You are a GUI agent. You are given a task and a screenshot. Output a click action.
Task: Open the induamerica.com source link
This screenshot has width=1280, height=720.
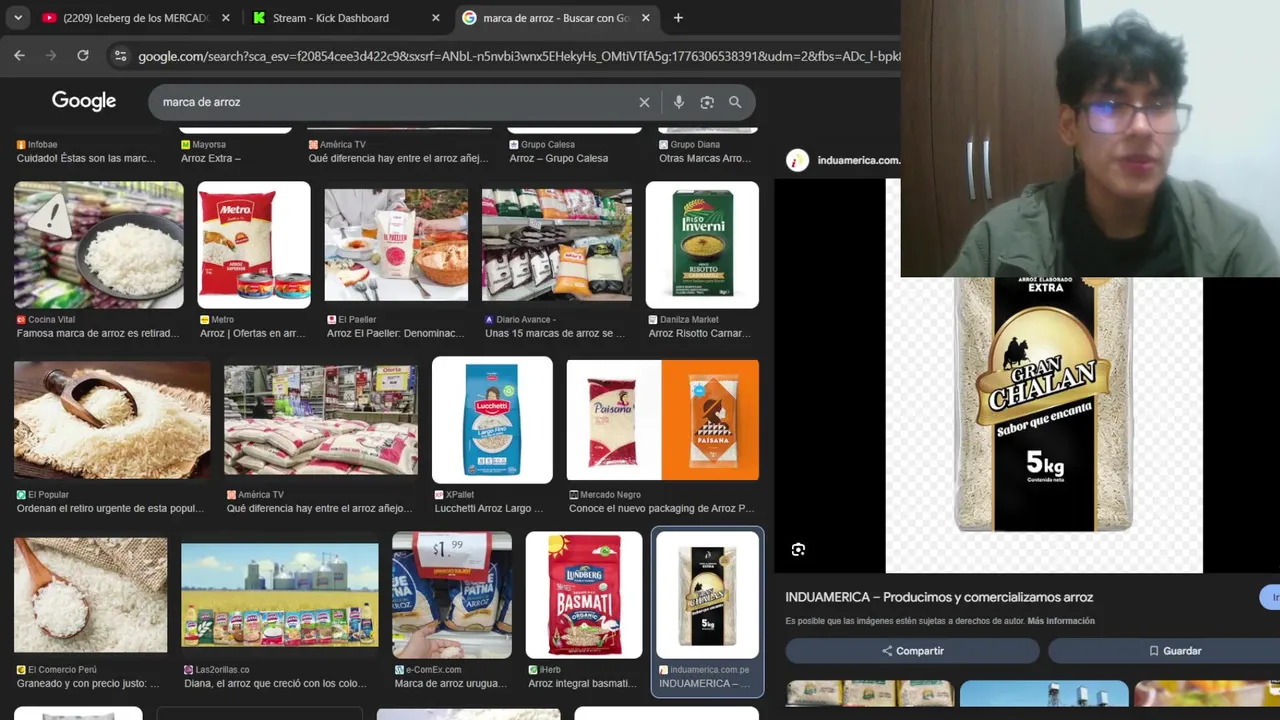pos(858,160)
